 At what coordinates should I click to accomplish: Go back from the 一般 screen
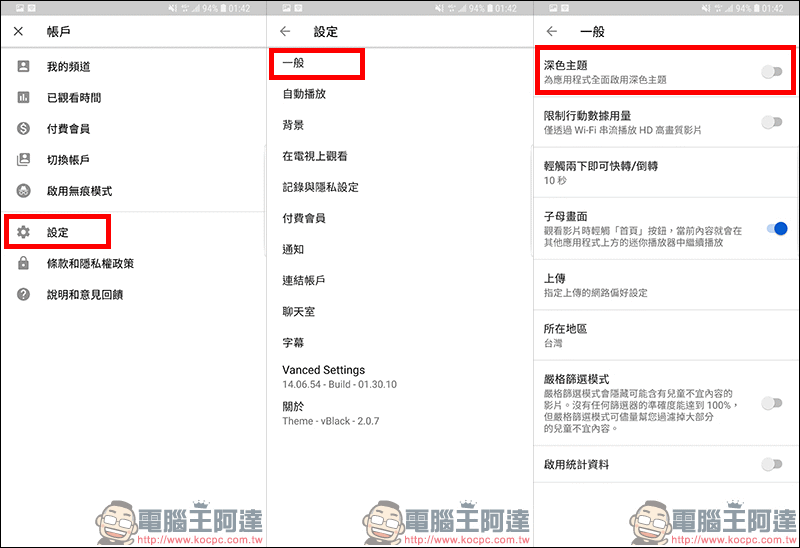(552, 32)
